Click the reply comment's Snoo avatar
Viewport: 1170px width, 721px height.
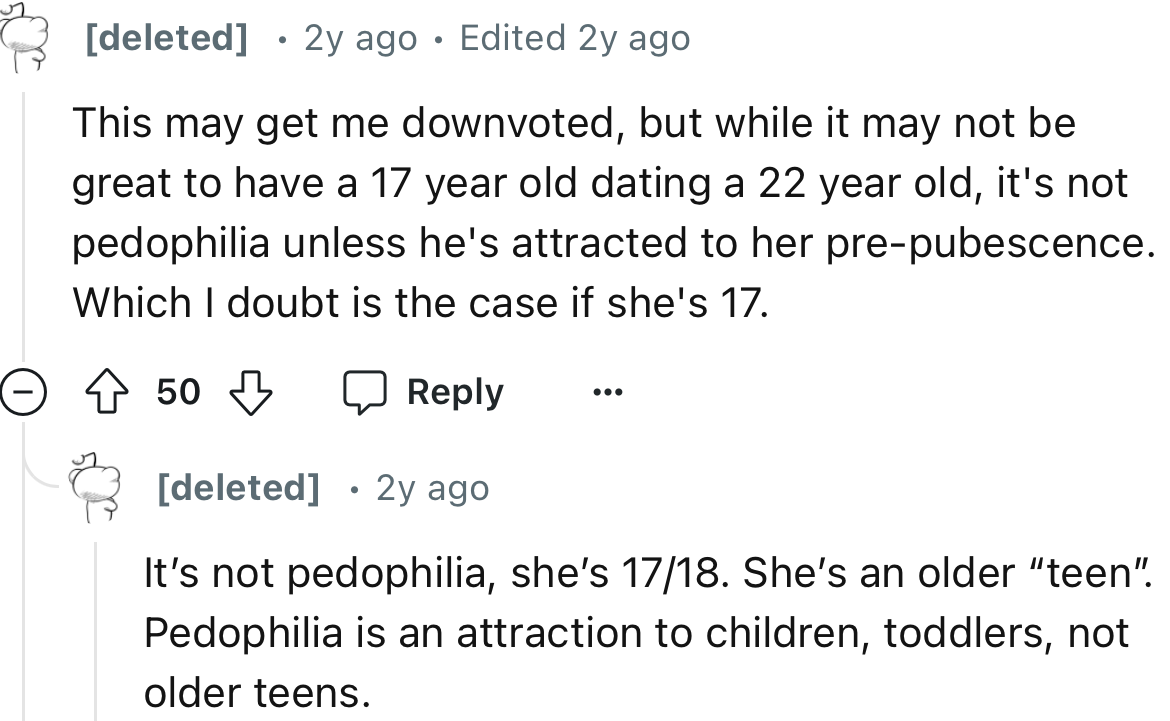pos(95,485)
